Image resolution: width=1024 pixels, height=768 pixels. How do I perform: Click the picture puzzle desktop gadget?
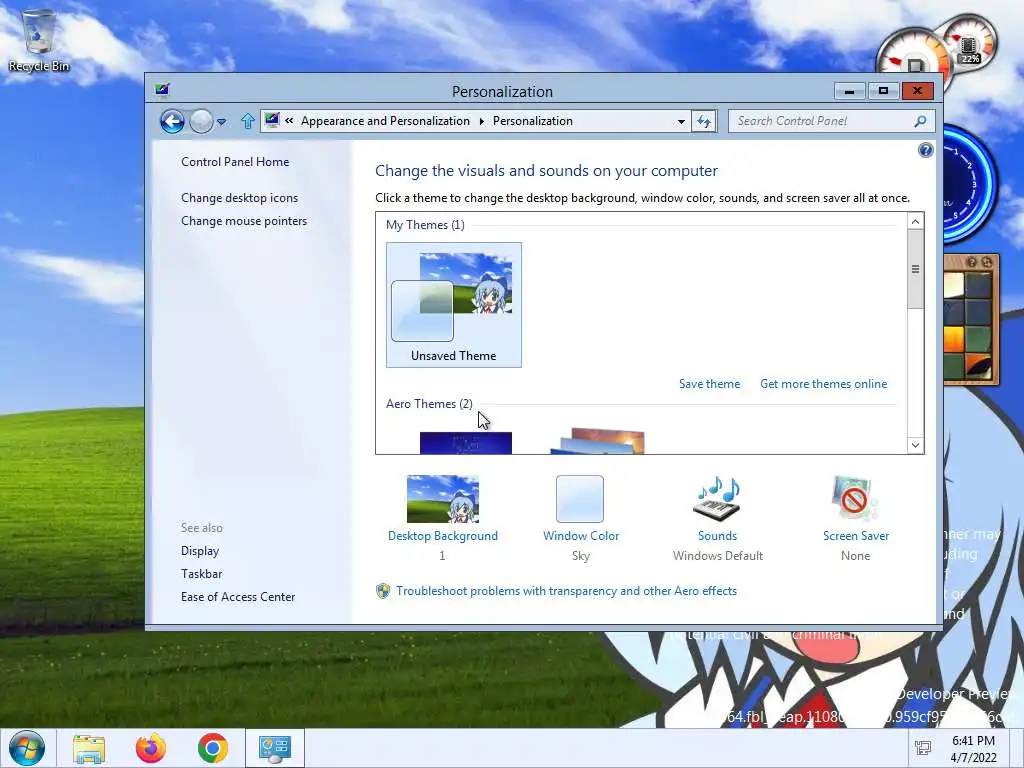971,320
